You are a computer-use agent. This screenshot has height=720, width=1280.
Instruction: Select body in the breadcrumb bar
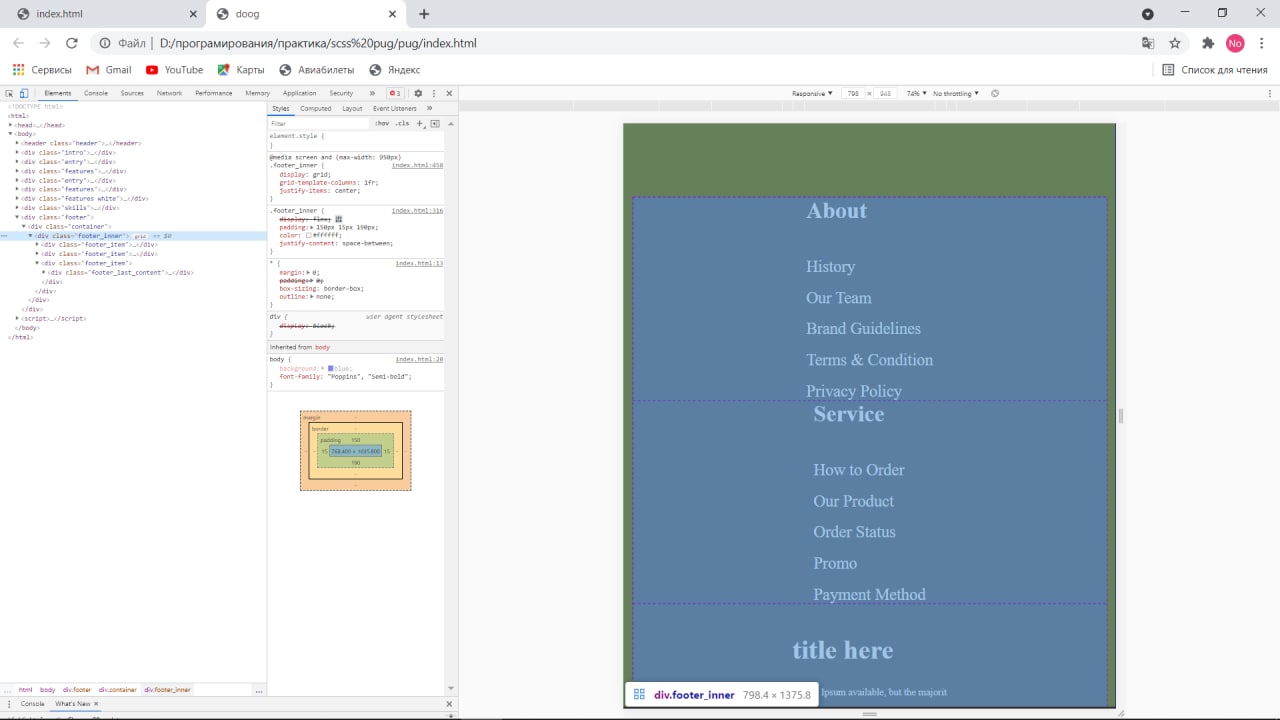coord(48,690)
